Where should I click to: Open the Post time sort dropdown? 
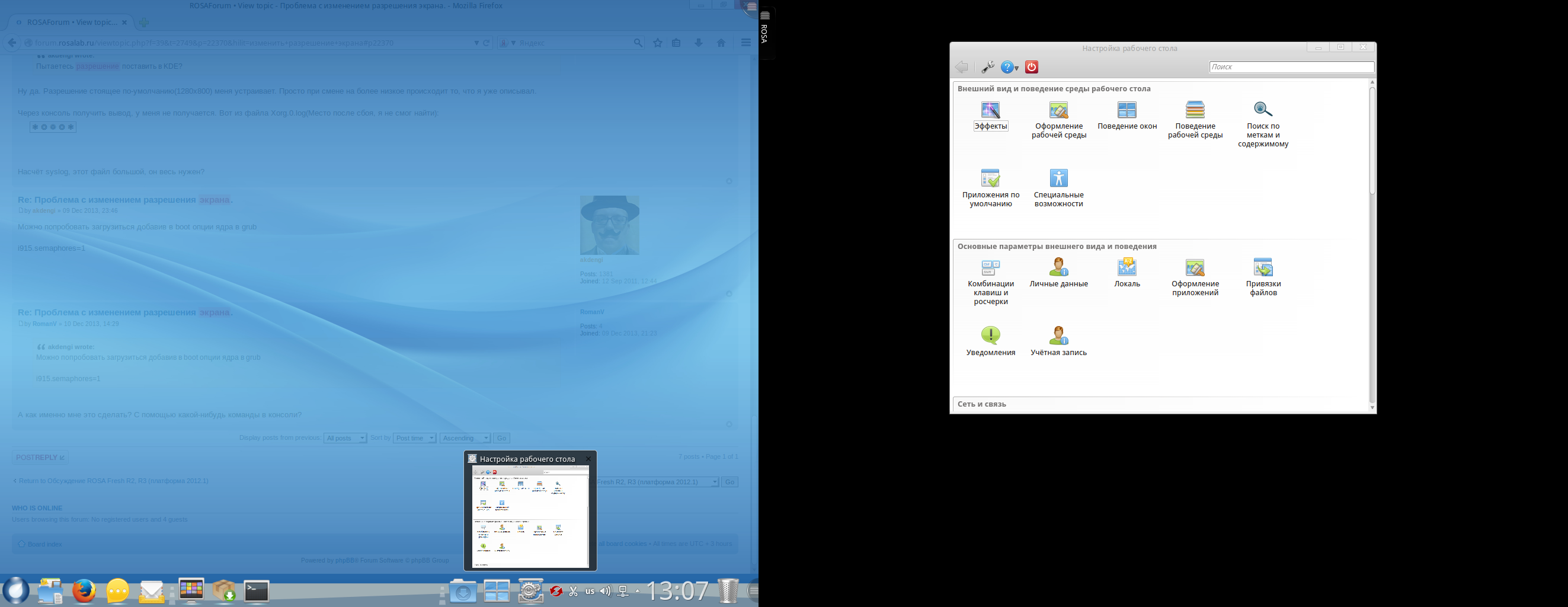click(x=415, y=438)
